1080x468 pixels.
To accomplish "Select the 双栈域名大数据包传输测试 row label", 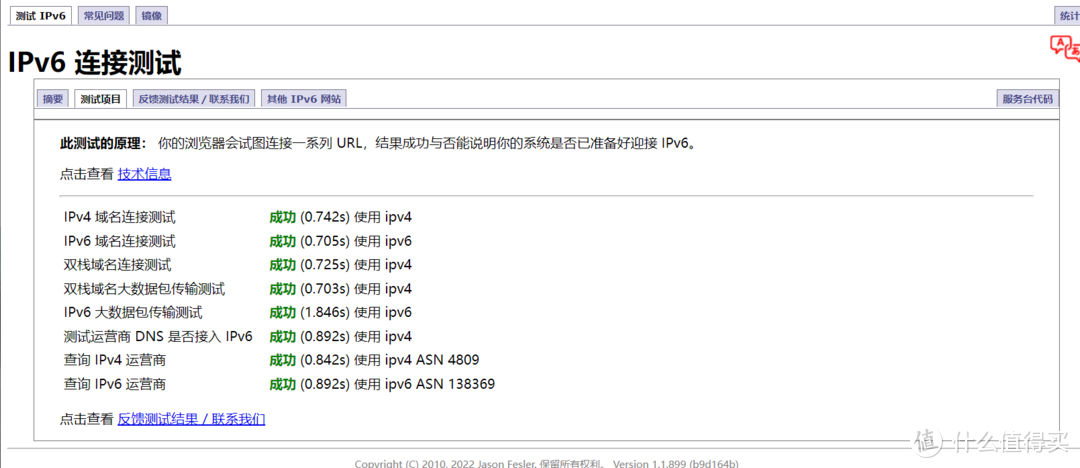I will click(145, 289).
